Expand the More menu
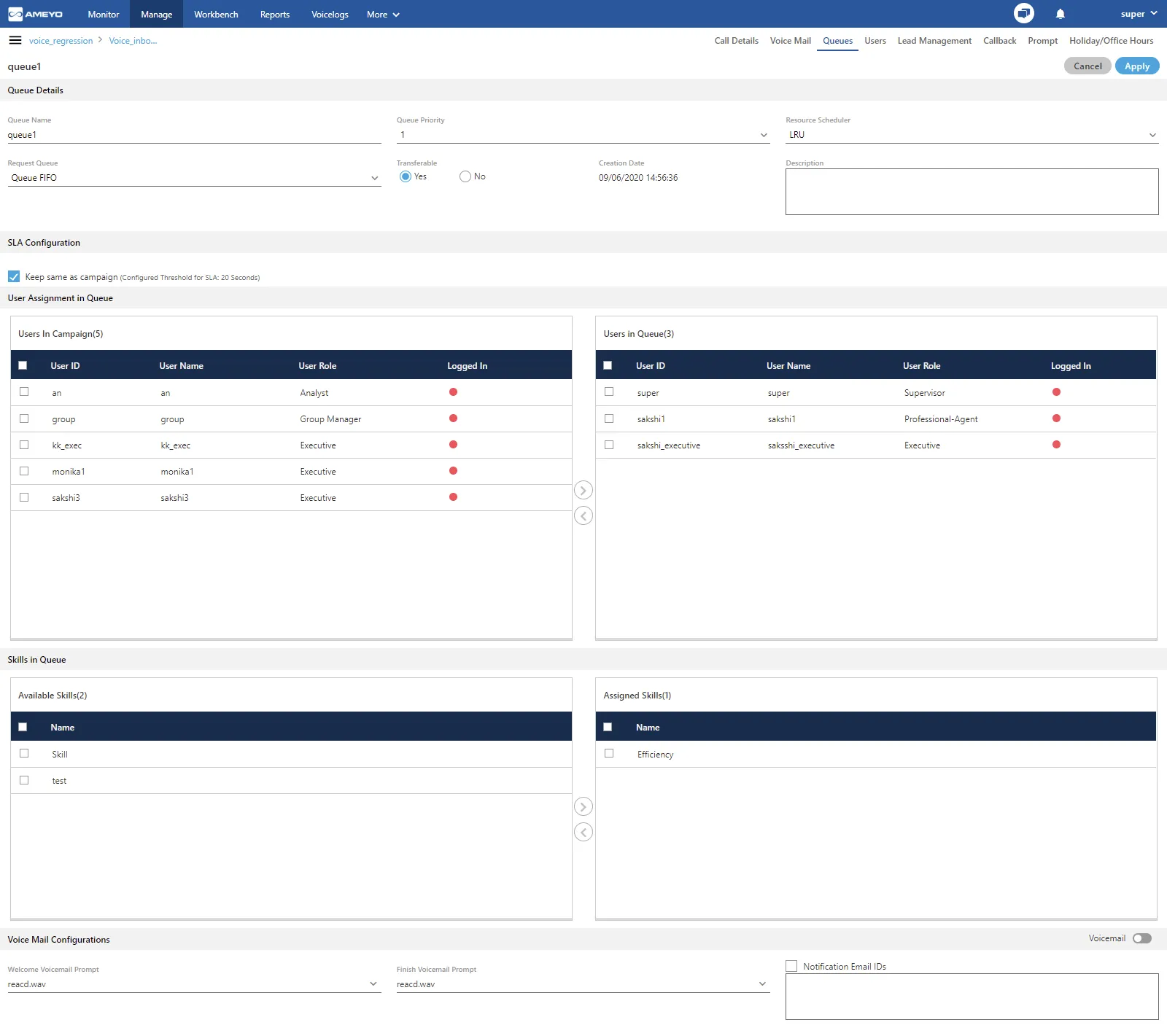The height and width of the screenshot is (1036, 1167). pos(383,14)
